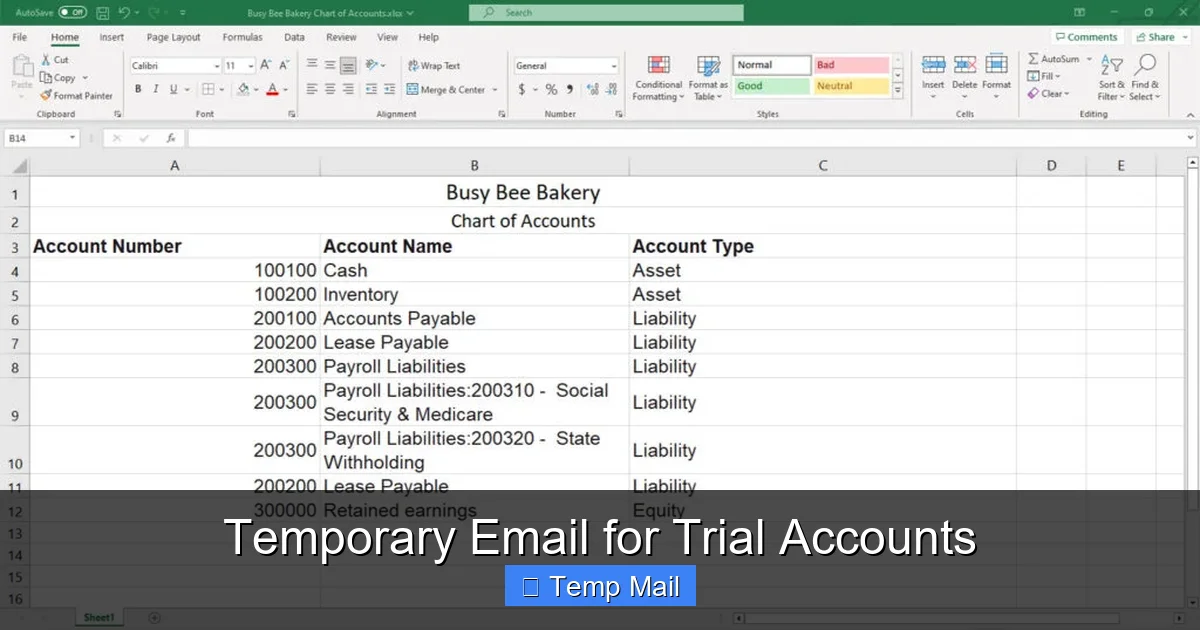
Task: Click the Format cells icon
Action: coord(997,65)
